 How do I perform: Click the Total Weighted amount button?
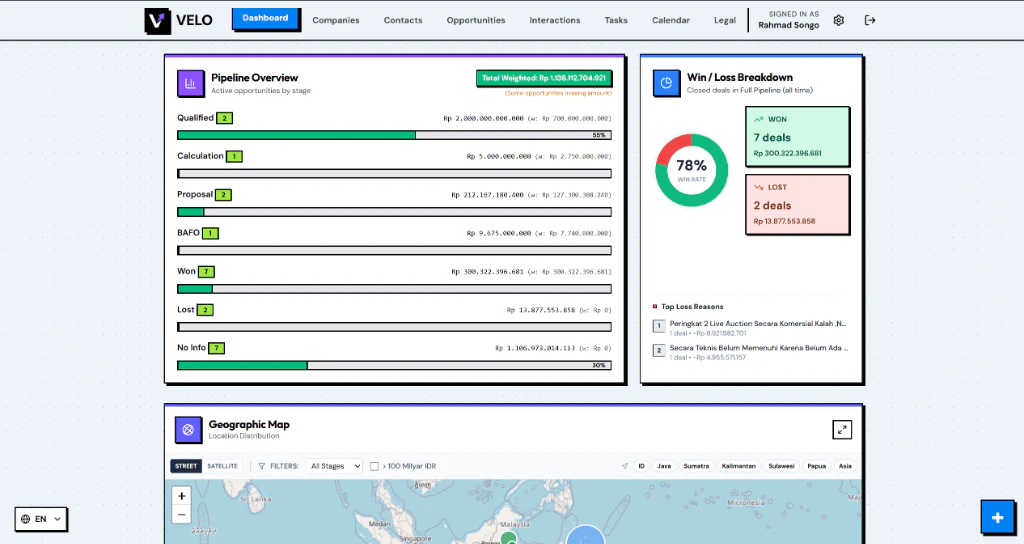click(x=544, y=78)
